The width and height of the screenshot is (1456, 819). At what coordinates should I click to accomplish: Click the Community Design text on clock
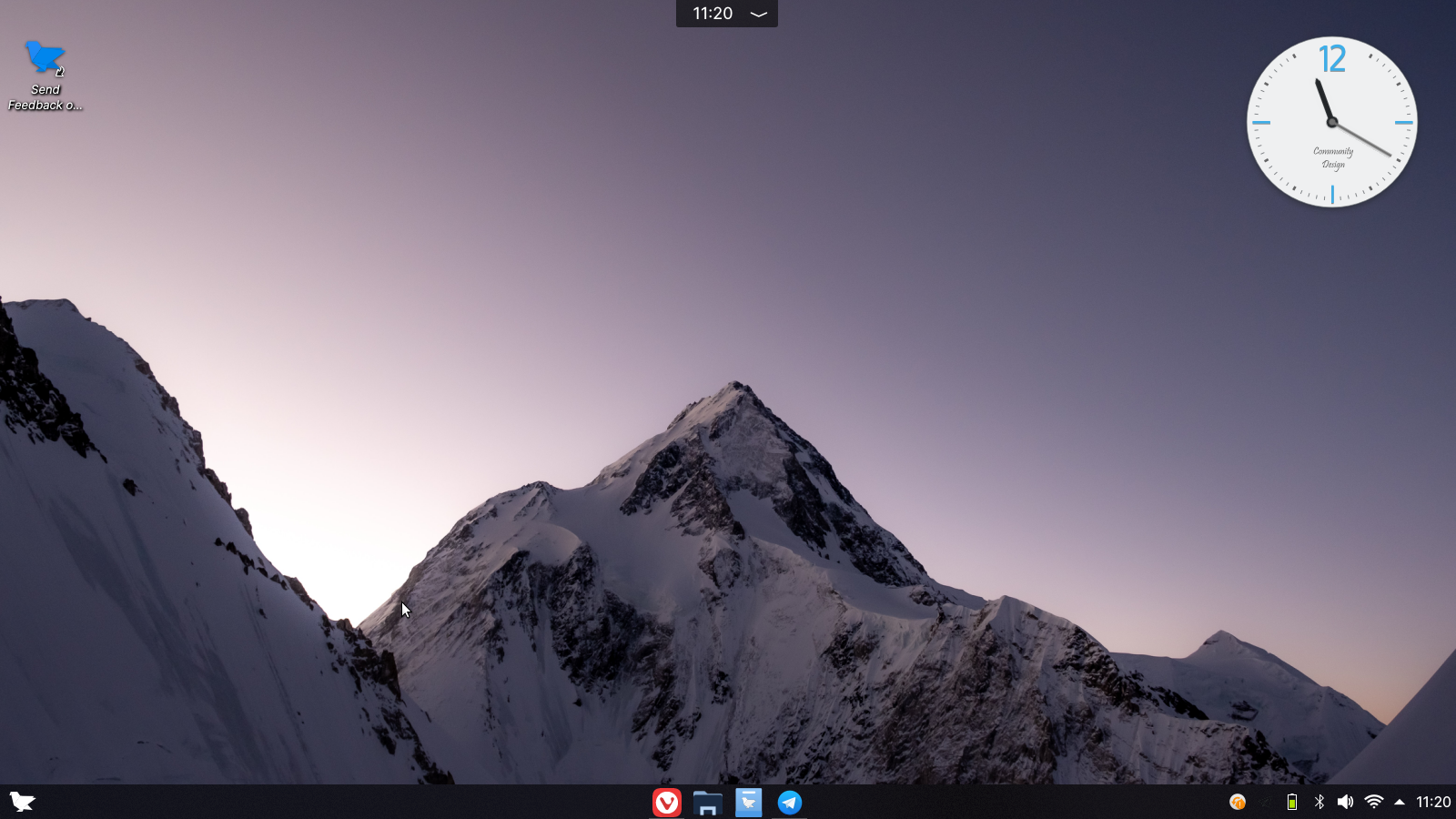1333,157
